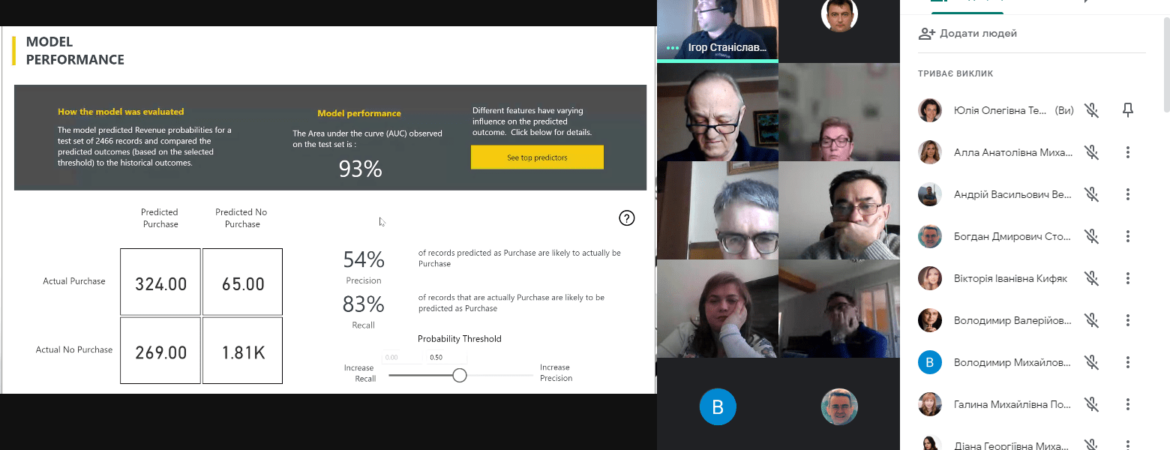This screenshot has width=1170, height=450.
Task: Click the Probability Threshold slider handle
Action: (460, 375)
